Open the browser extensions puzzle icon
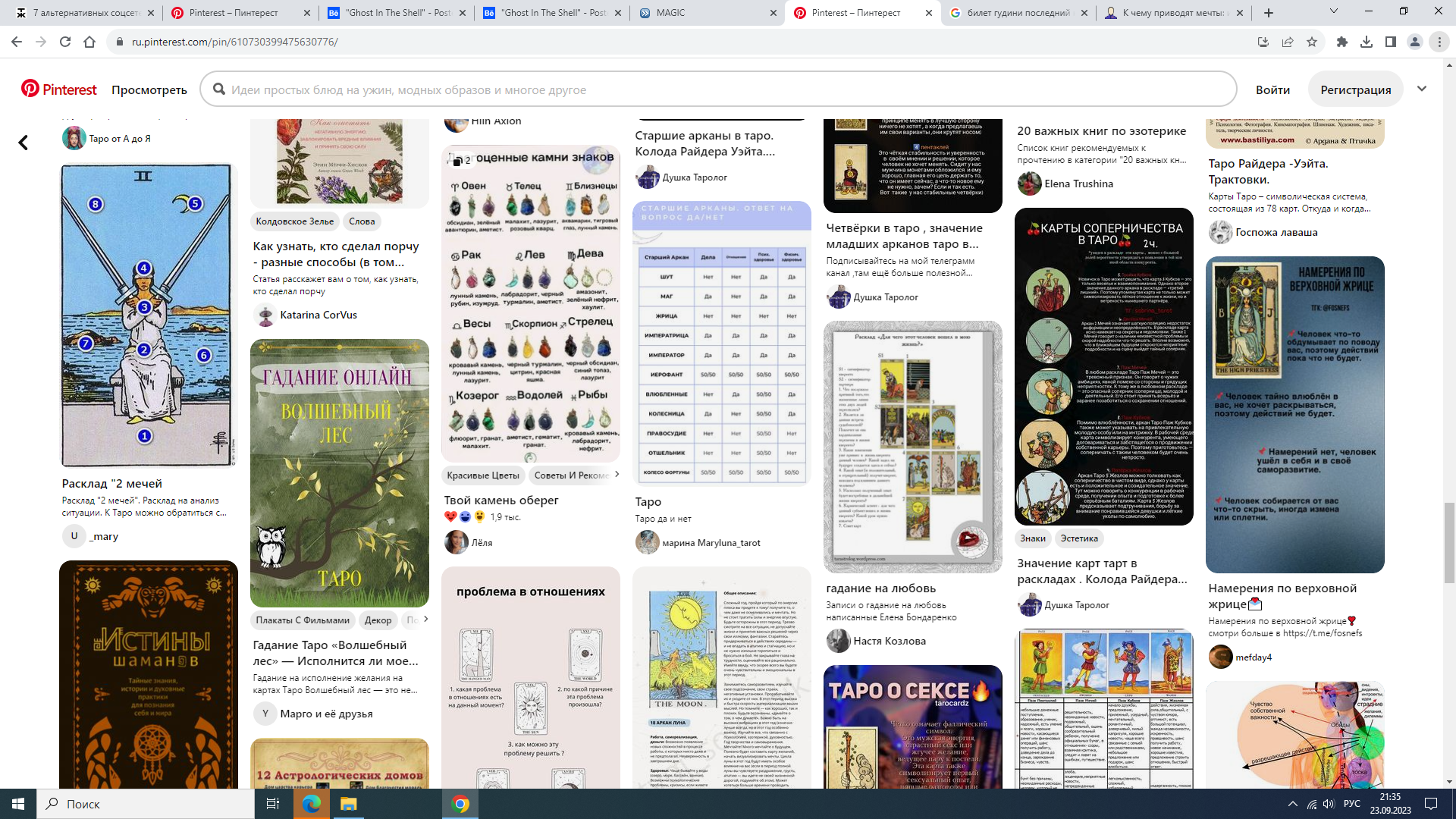Image resolution: width=1456 pixels, height=819 pixels. (x=1342, y=42)
